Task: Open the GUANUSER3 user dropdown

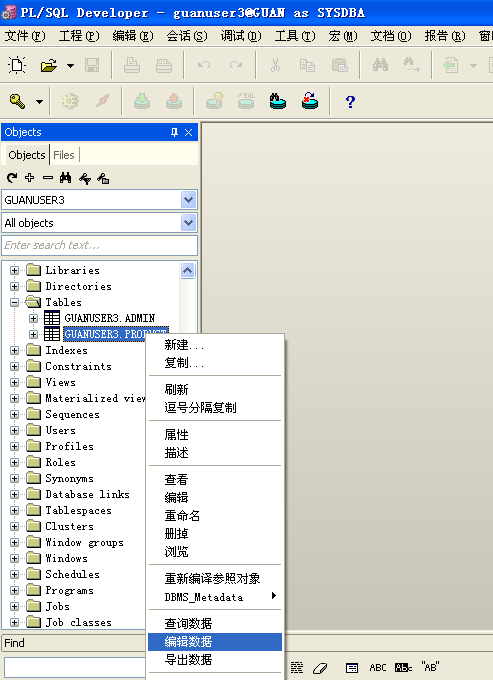Action: [189, 200]
